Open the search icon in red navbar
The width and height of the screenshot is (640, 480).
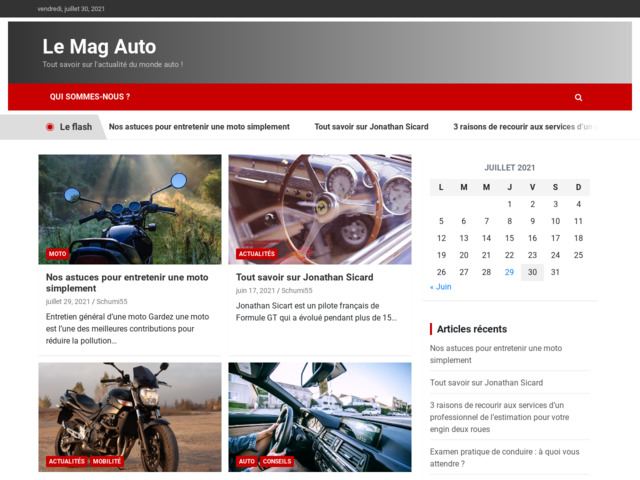tap(578, 97)
